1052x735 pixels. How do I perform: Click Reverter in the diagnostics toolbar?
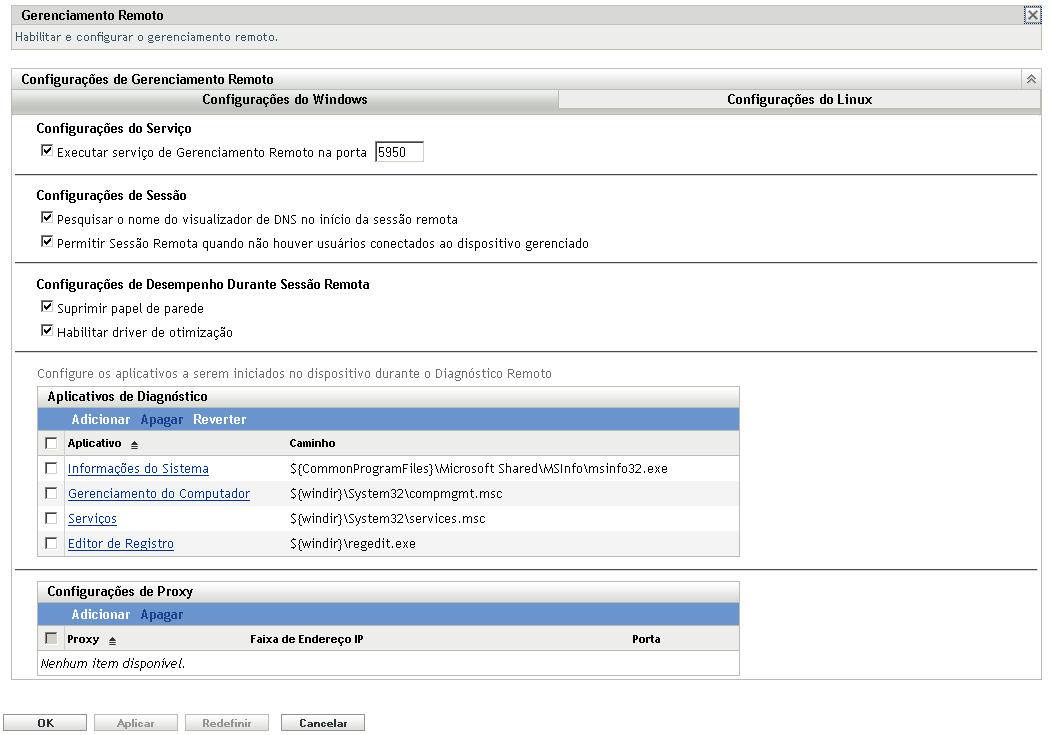pyautogui.click(x=219, y=419)
